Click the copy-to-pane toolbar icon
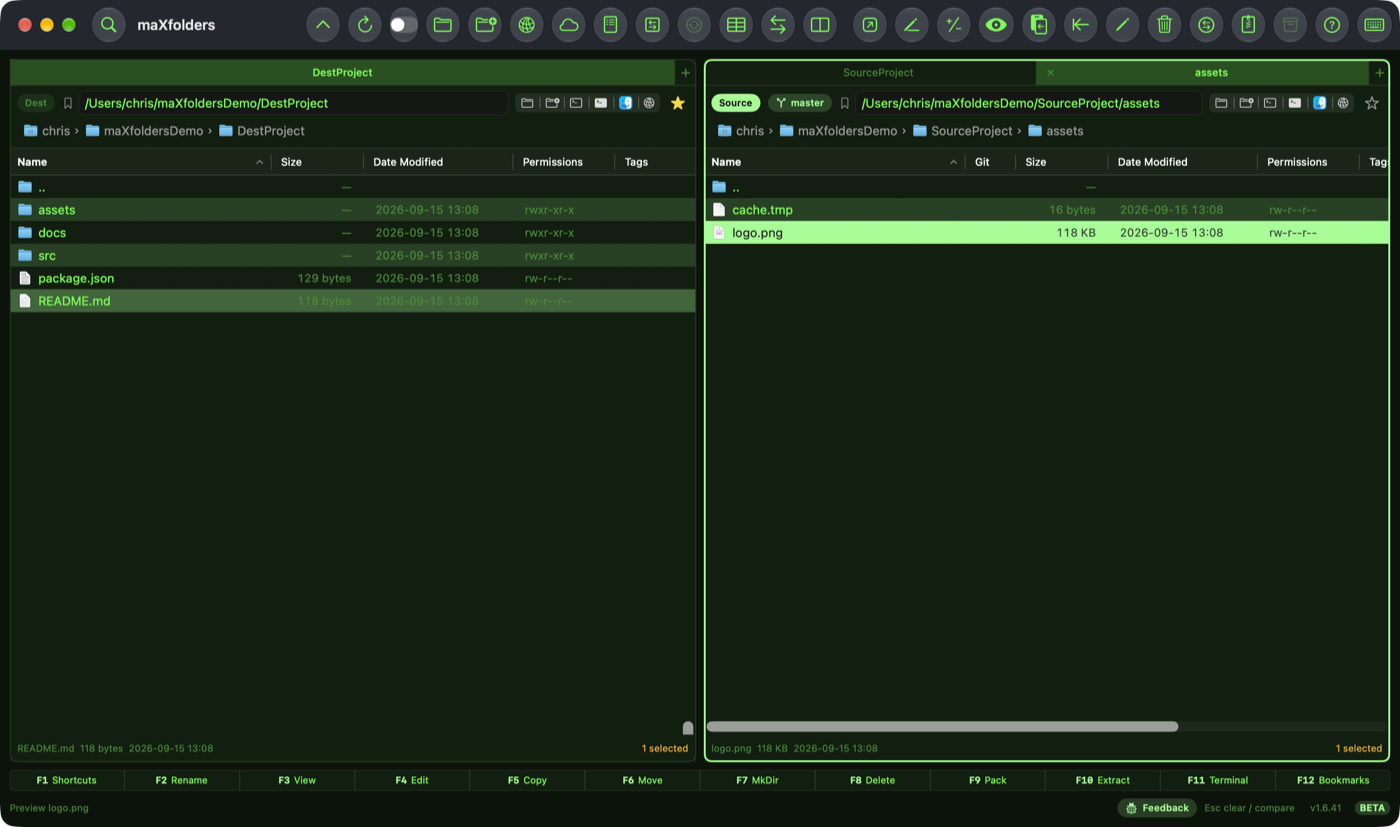1400x827 pixels. [x=1039, y=25]
